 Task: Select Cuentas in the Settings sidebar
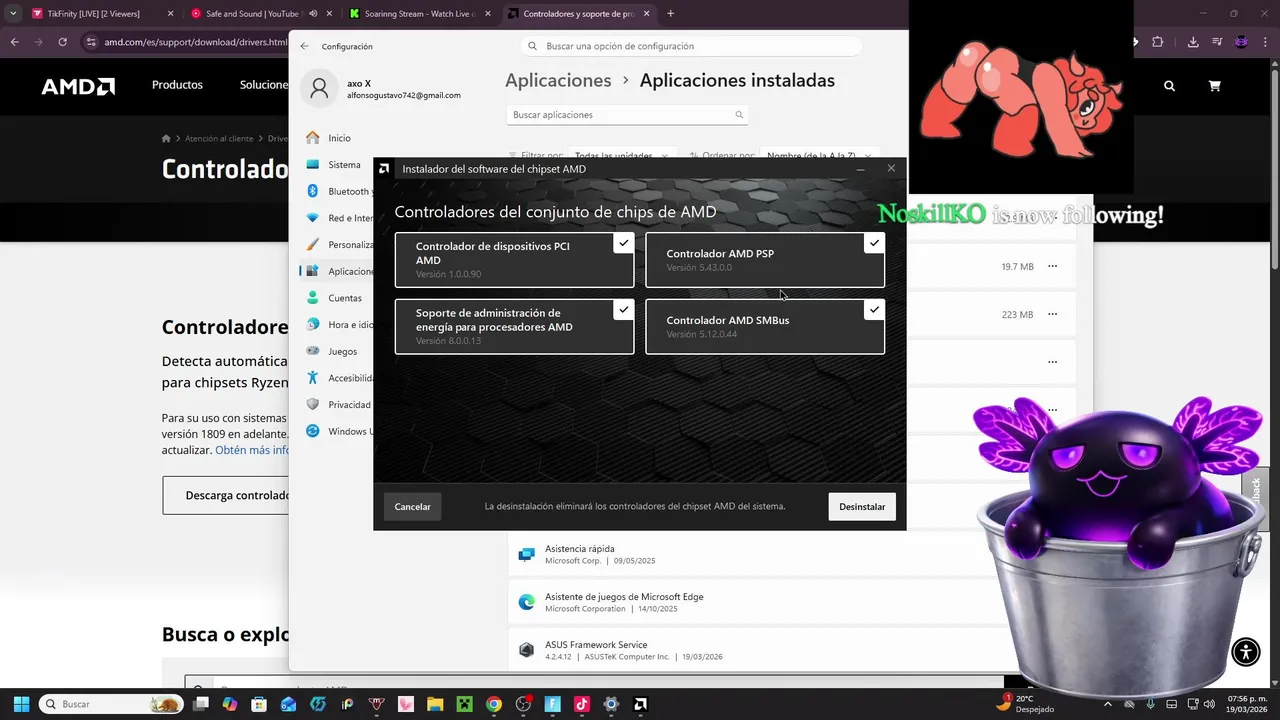(x=335, y=298)
